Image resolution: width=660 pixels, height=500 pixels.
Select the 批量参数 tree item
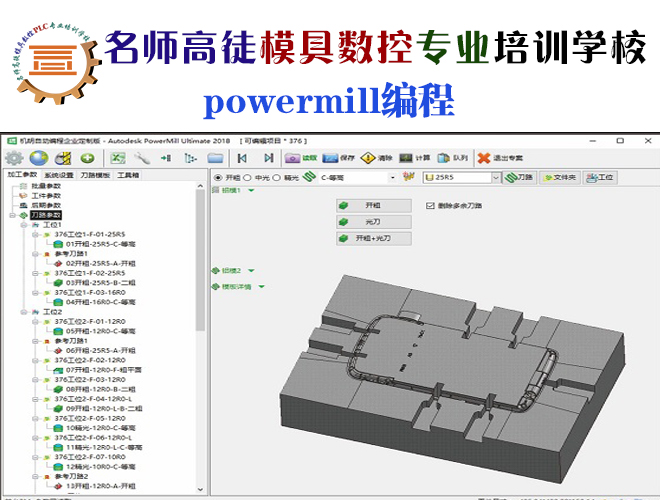[x=46, y=186]
